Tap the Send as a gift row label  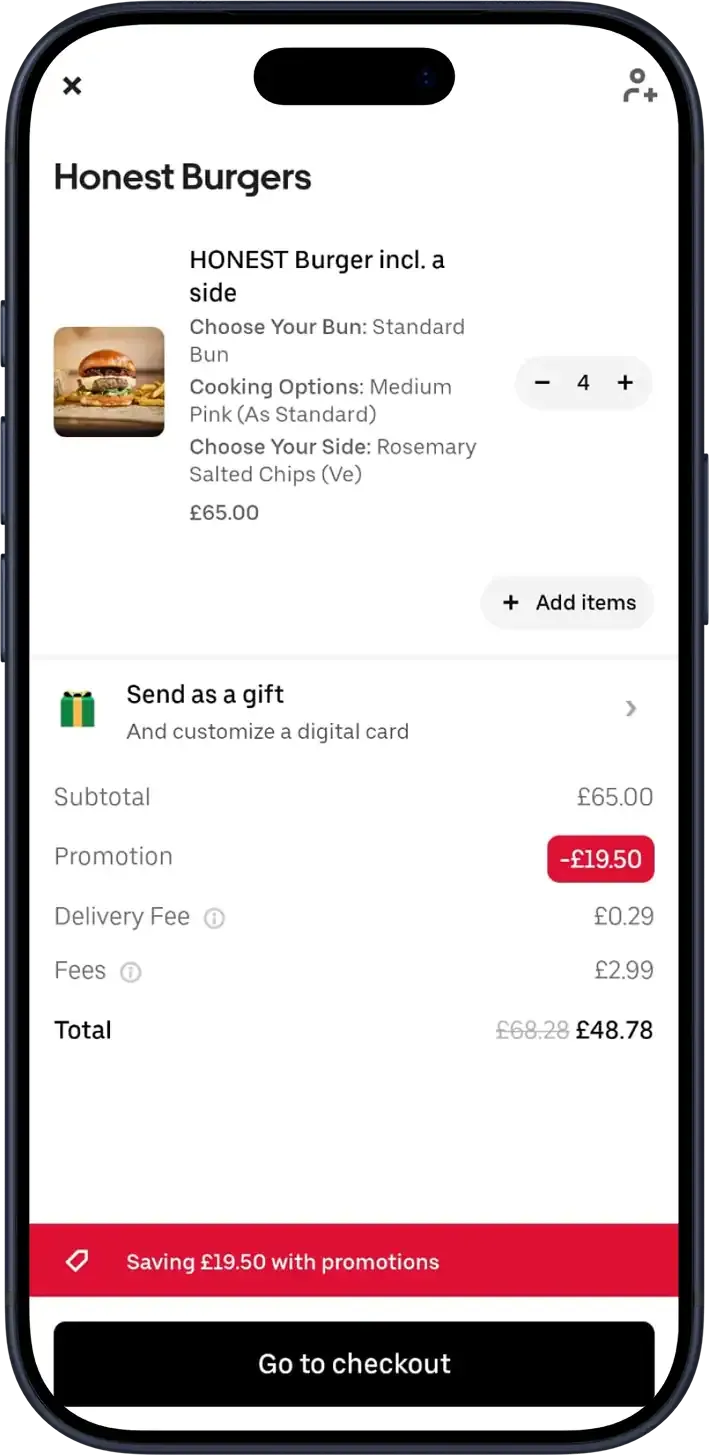[x=205, y=695]
